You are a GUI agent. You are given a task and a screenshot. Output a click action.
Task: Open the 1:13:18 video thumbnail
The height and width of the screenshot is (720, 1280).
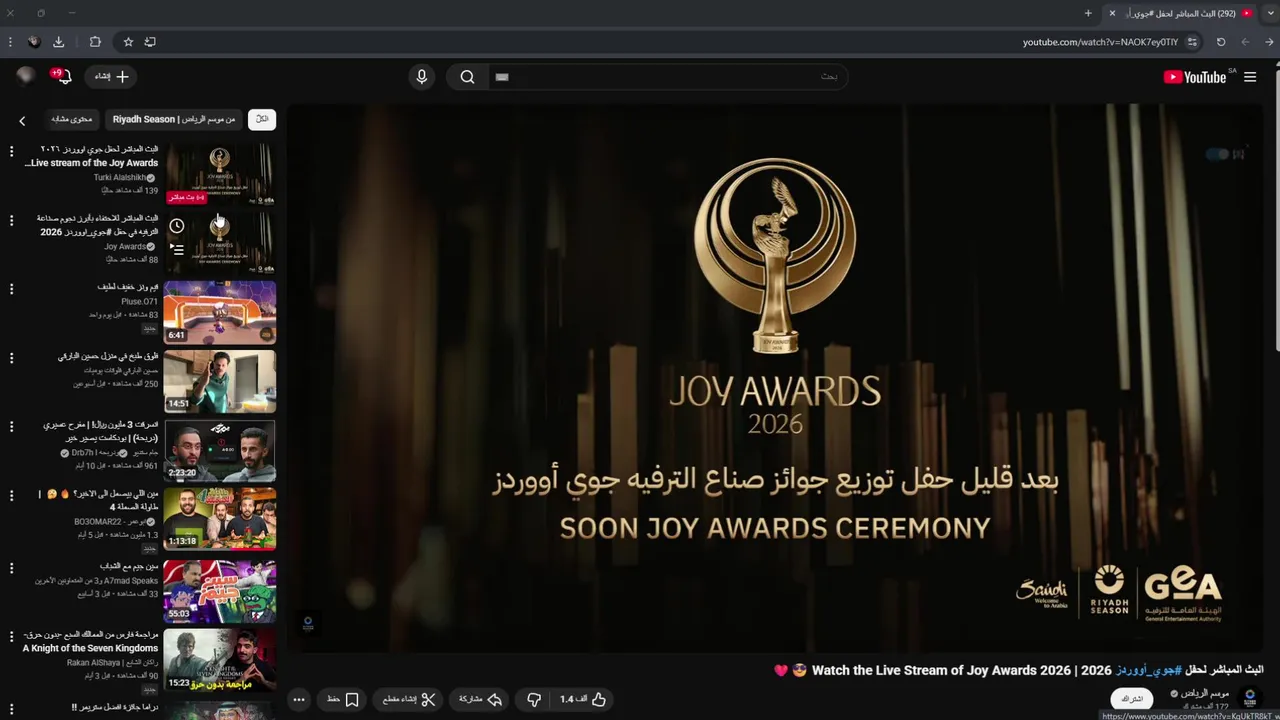220,519
